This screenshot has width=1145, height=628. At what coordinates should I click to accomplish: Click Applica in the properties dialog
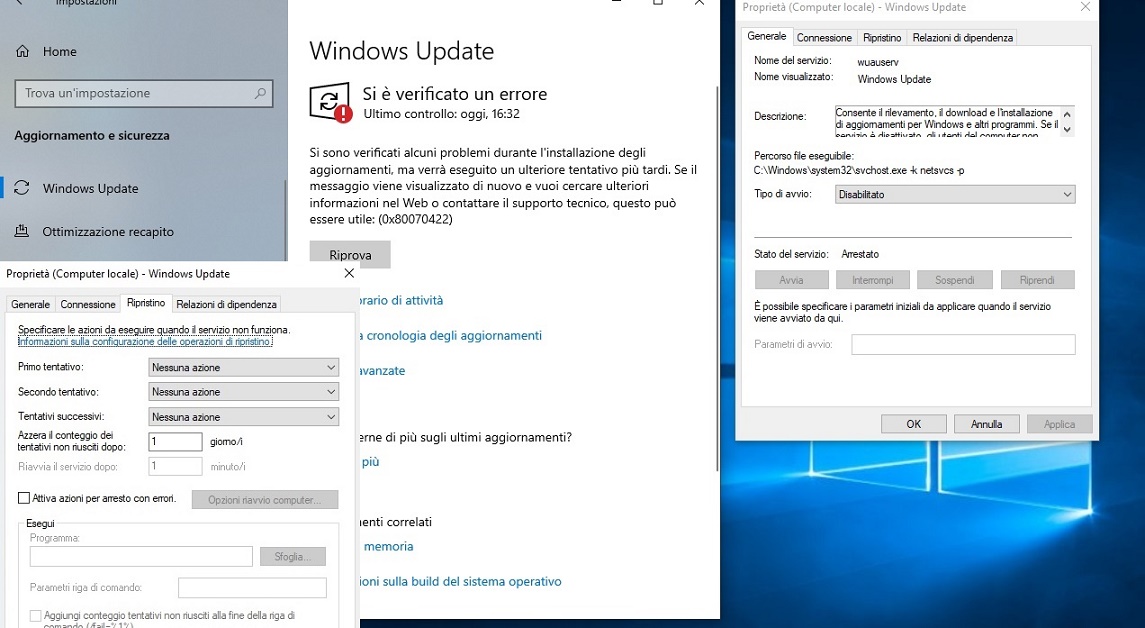pos(1060,424)
